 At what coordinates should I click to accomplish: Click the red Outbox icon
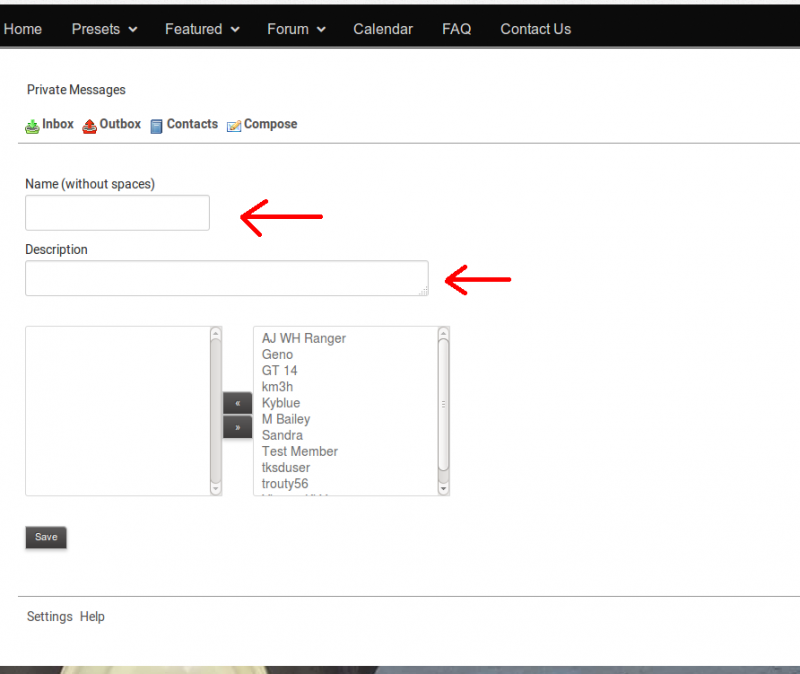(89, 126)
